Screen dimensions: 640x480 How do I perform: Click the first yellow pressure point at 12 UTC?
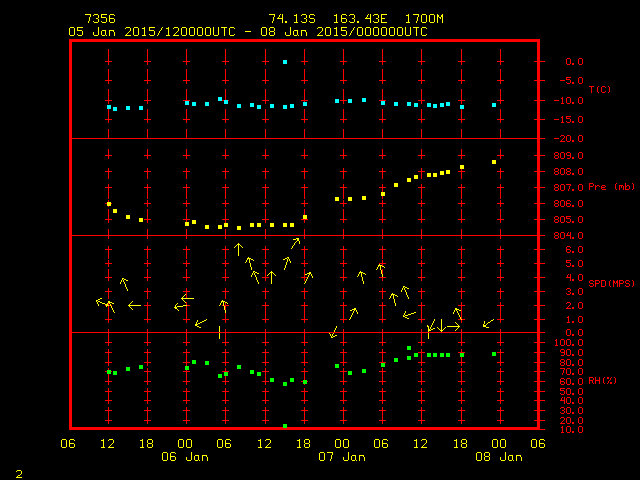[x=109, y=204]
